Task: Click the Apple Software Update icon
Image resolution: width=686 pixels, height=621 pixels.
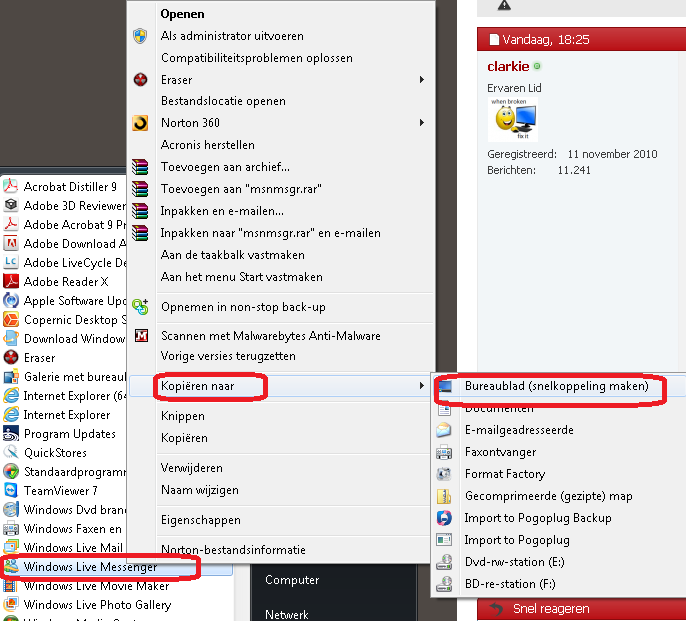Action: coord(10,301)
